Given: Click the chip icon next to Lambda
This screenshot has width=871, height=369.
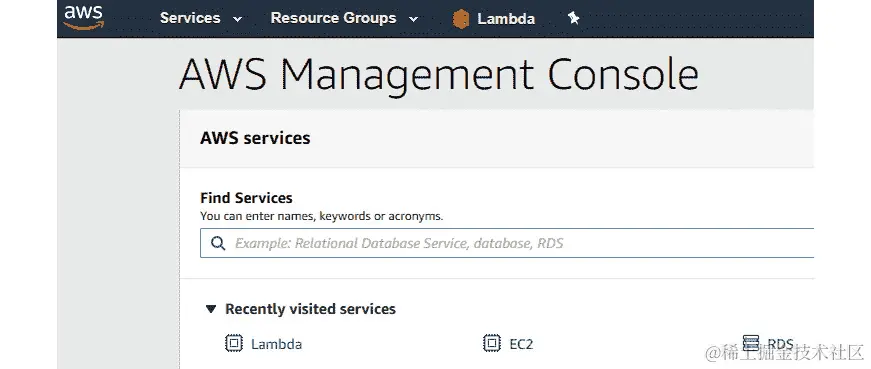Looking at the screenshot, I should (x=234, y=343).
